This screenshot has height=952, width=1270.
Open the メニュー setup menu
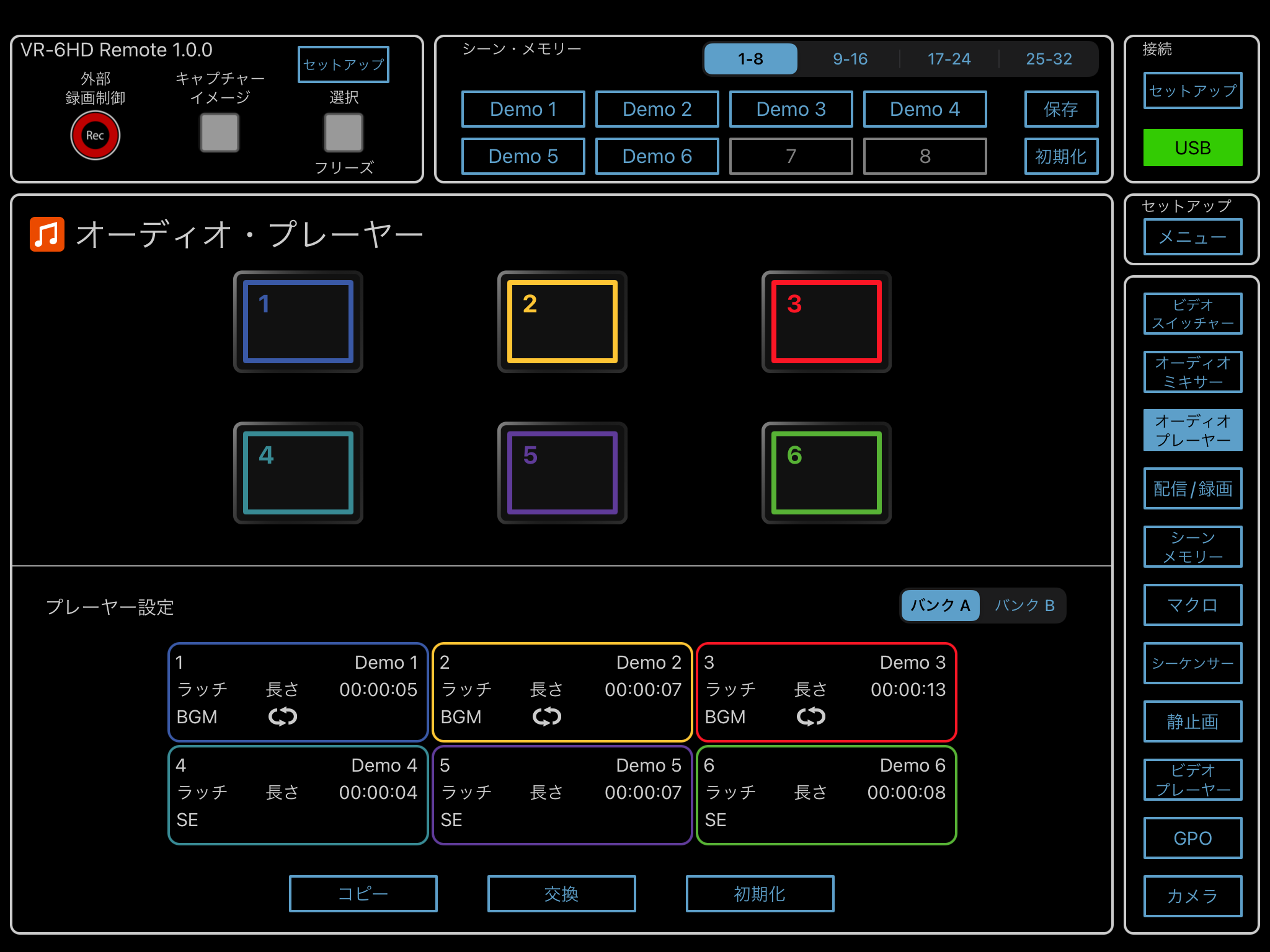1192,237
